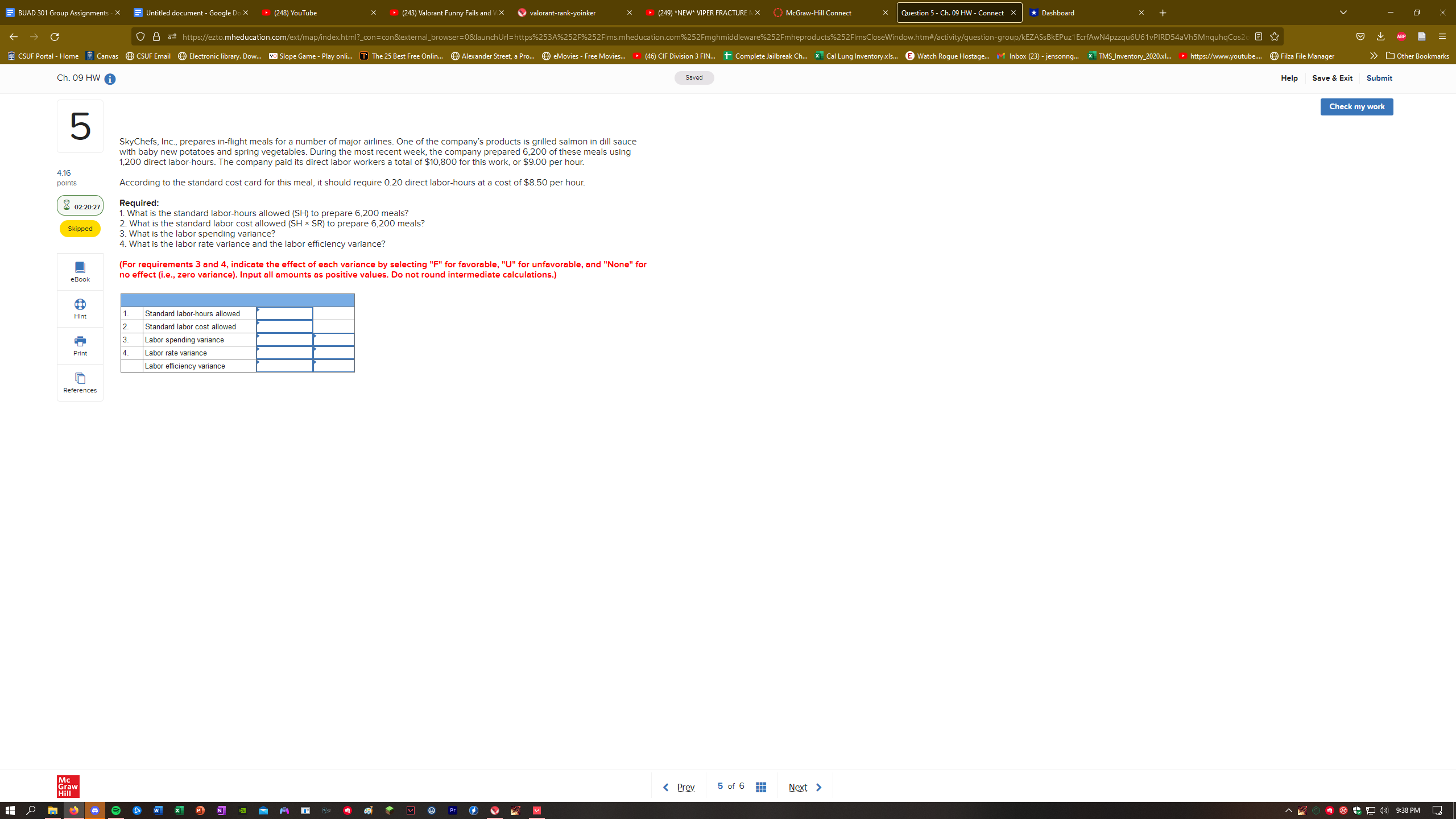1456x819 pixels.
Task: Click the Standard labor cost allowed input
Action: coord(284,326)
